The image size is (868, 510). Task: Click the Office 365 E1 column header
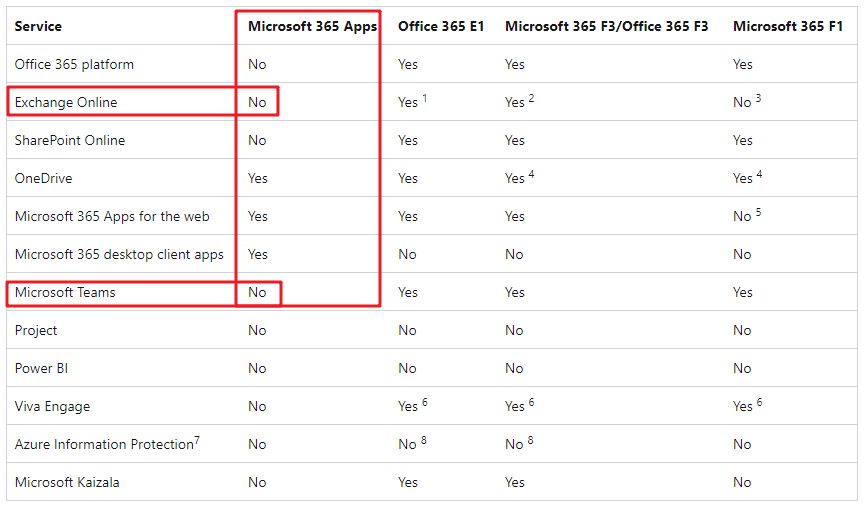coord(441,26)
